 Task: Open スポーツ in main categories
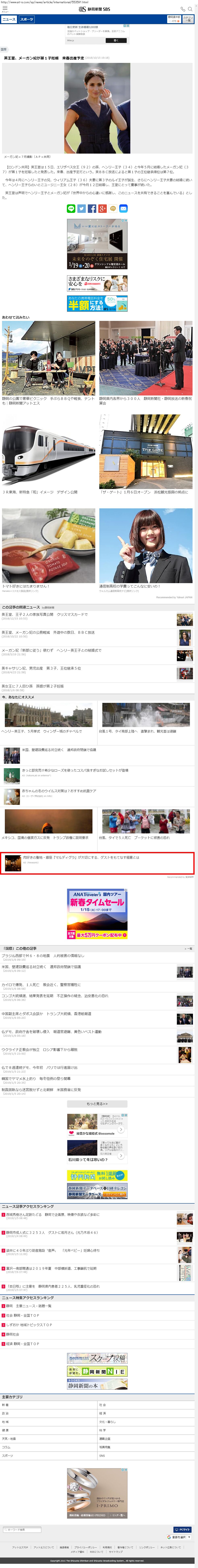click(x=49, y=1456)
